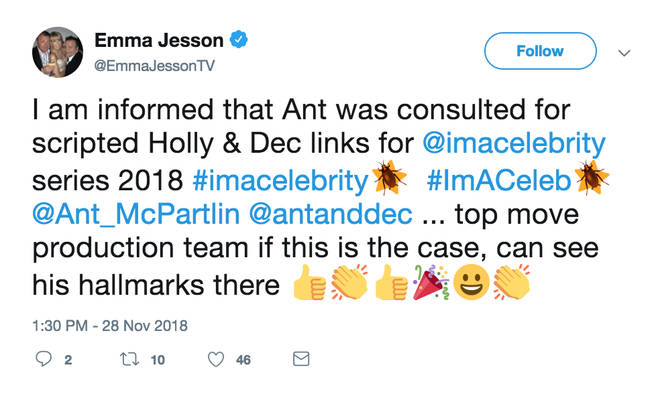Open Emma Jesson's profile picture
This screenshot has height=398, width=660.
(x=58, y=52)
